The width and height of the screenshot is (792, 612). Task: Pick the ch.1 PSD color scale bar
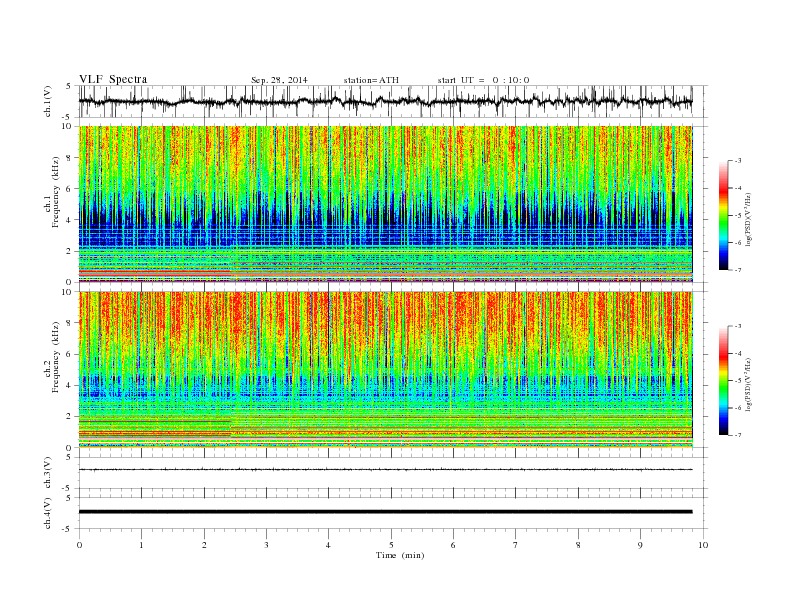pyautogui.click(x=724, y=216)
